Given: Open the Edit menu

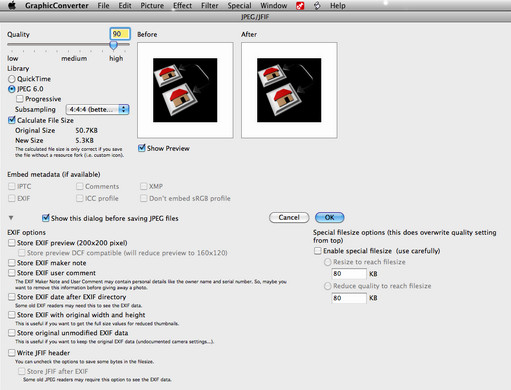Looking at the screenshot, I should [125, 6].
